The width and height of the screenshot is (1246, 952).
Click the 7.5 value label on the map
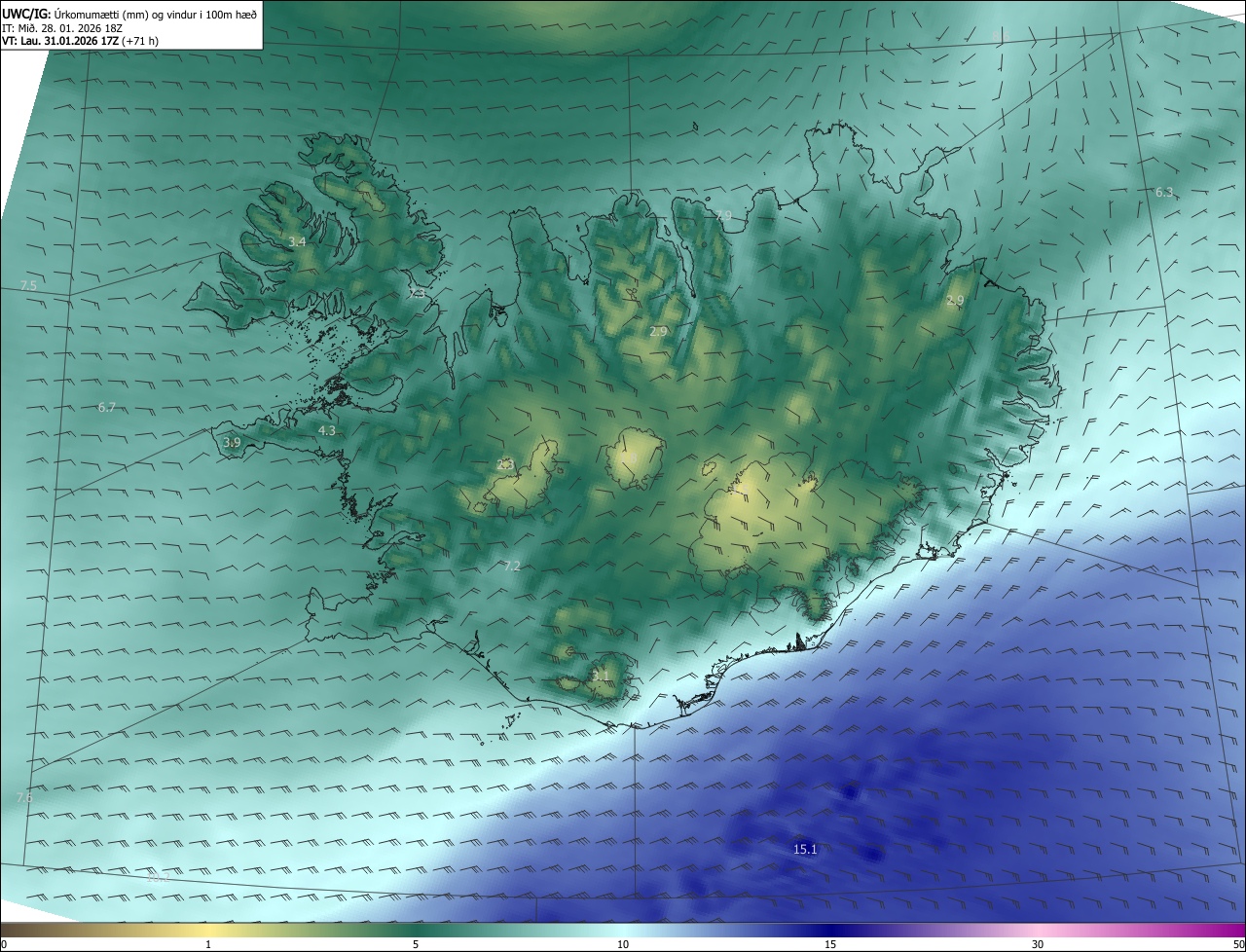28,285
